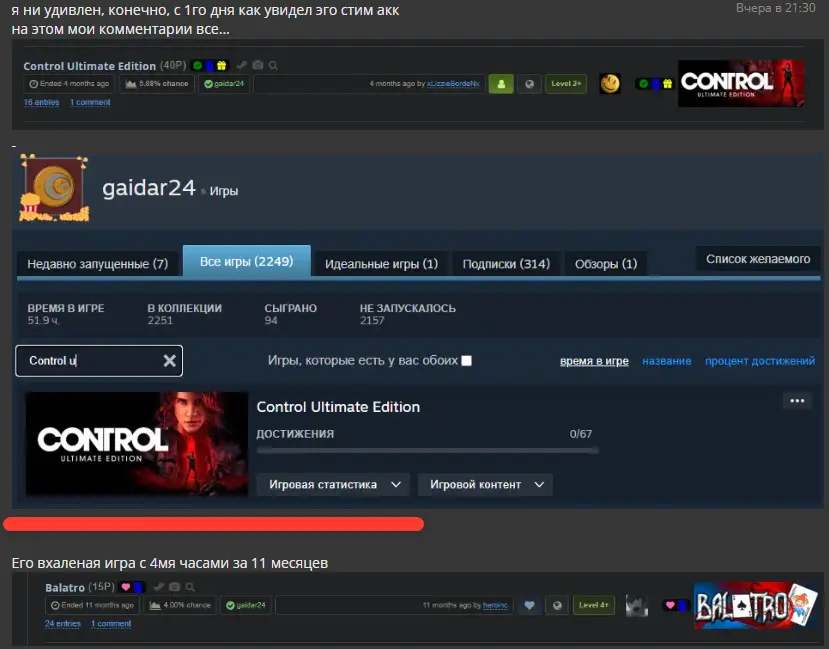Click clock icon in 'Ended 4 months ago'
The width and height of the screenshot is (829, 649).
coord(33,84)
